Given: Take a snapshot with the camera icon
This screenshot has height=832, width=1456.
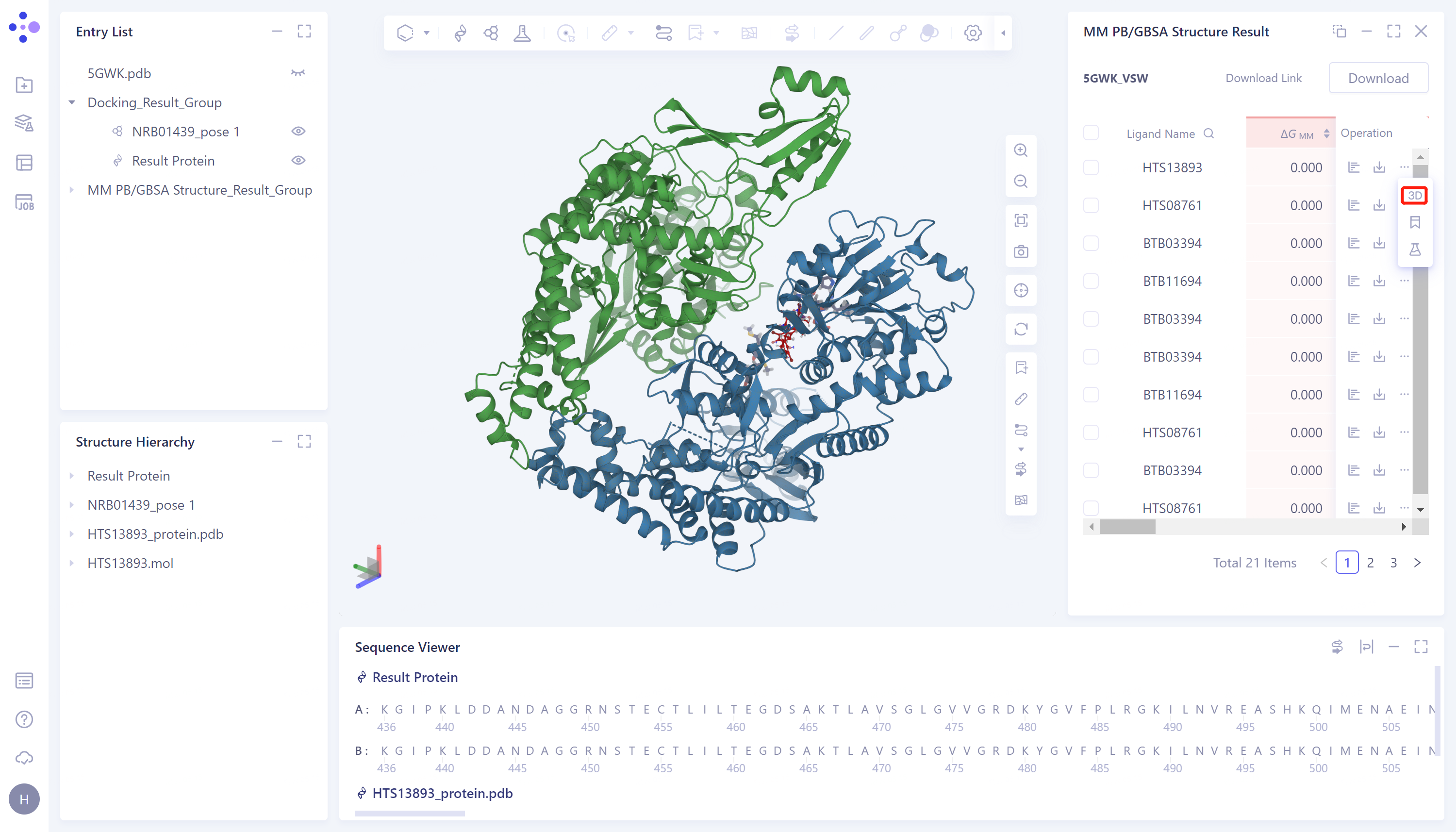Looking at the screenshot, I should [x=1021, y=251].
